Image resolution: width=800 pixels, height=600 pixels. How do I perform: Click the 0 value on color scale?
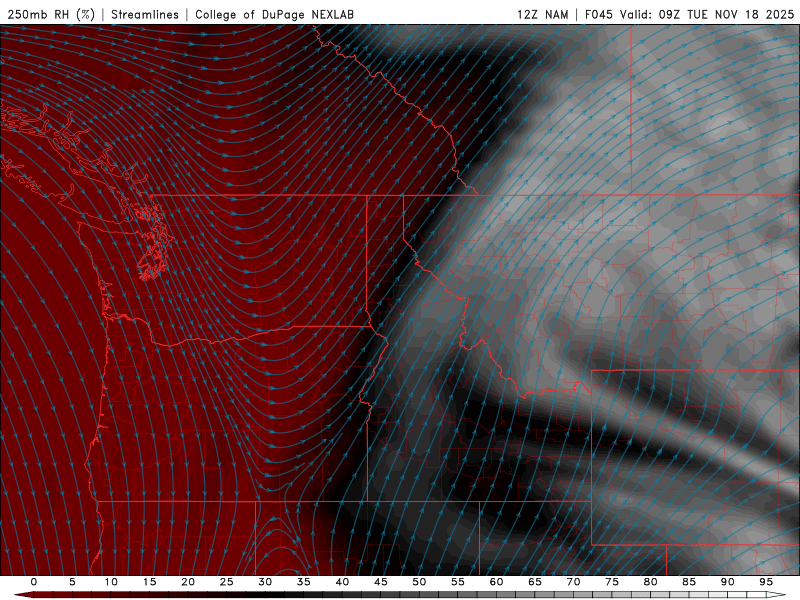click(x=34, y=582)
